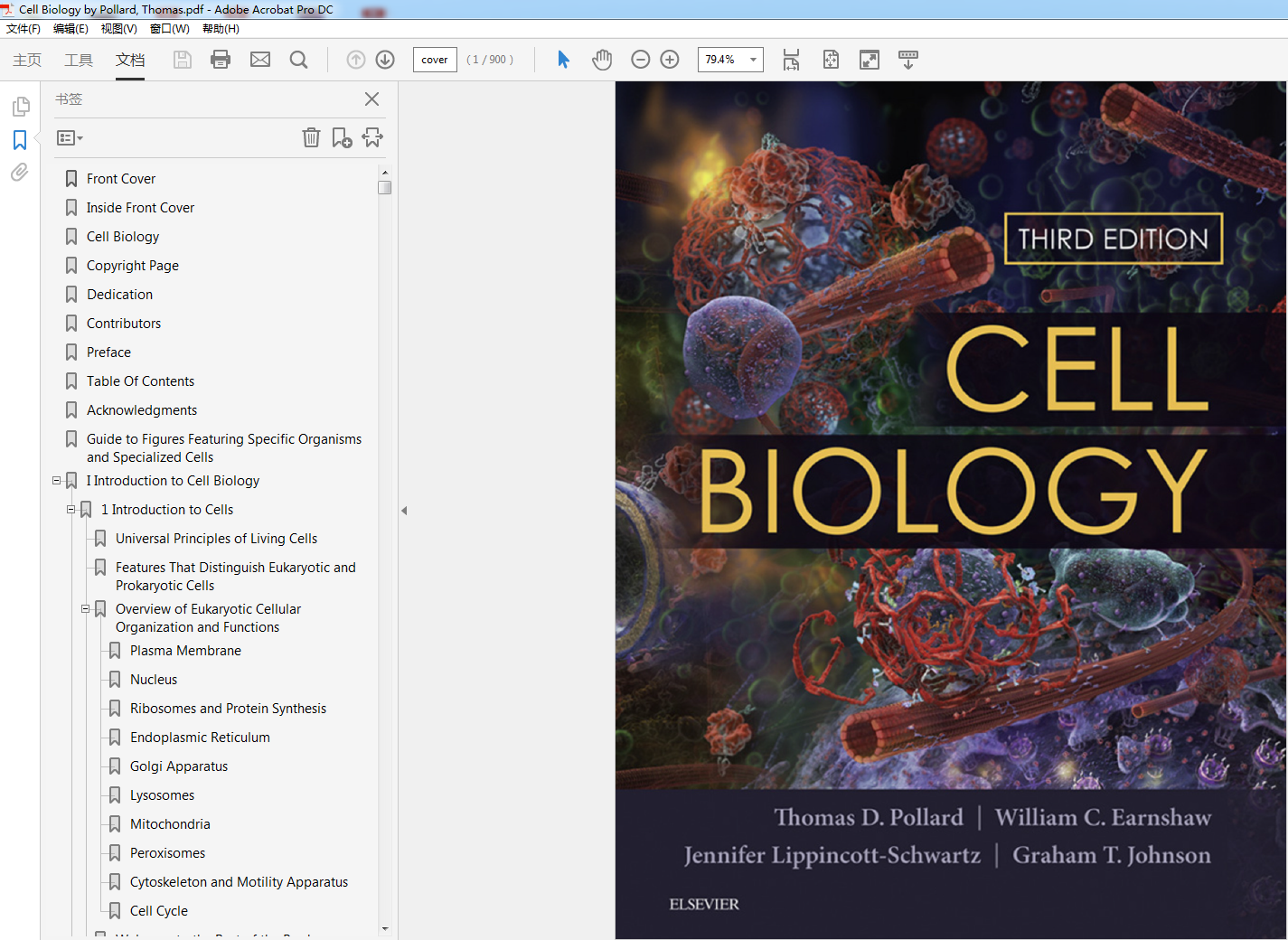Open Page Thumbnails sidebar panel
The height and width of the screenshot is (940, 1288).
(20, 108)
